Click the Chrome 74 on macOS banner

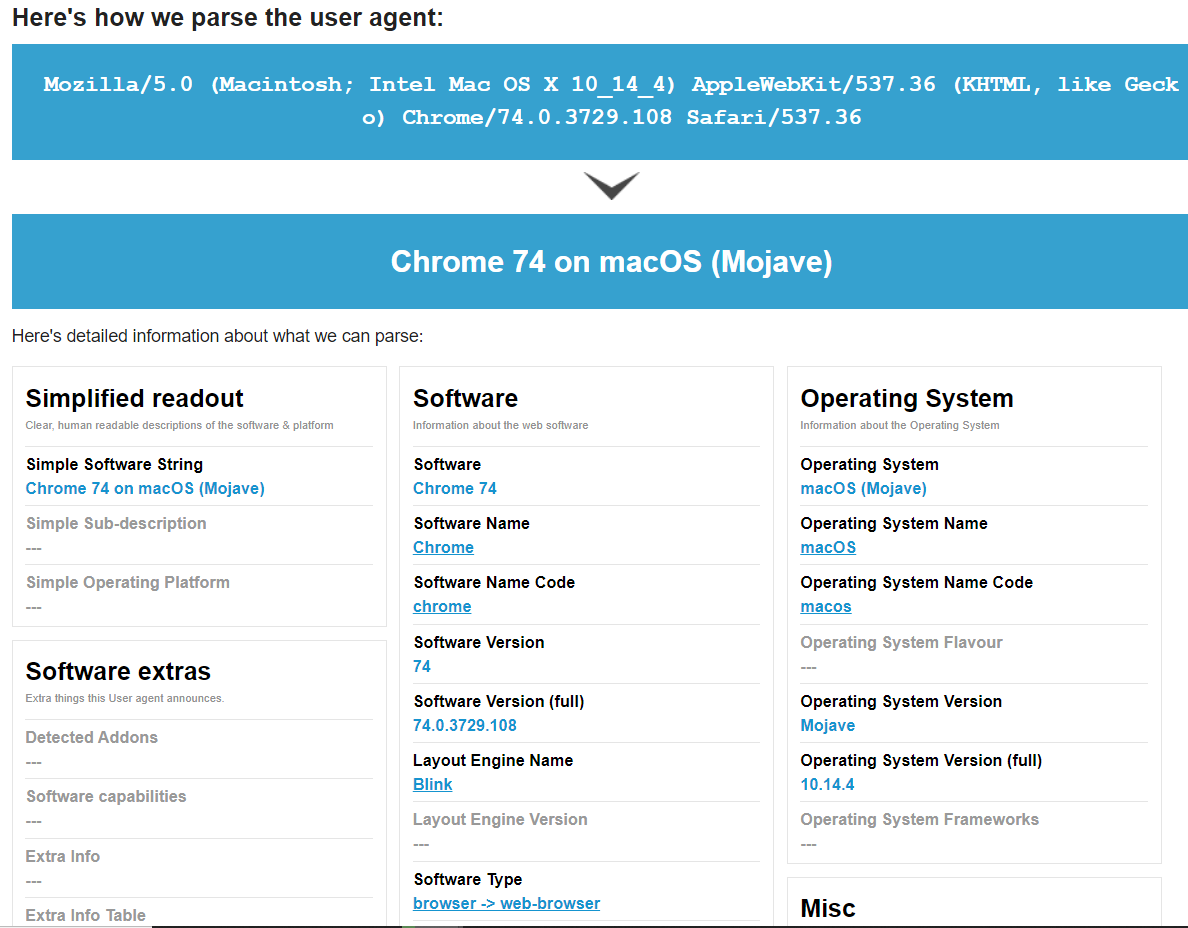(x=611, y=262)
